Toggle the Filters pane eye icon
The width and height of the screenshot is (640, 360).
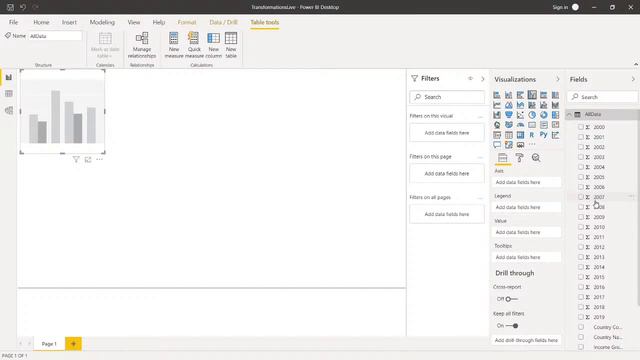pyautogui.click(x=470, y=78)
